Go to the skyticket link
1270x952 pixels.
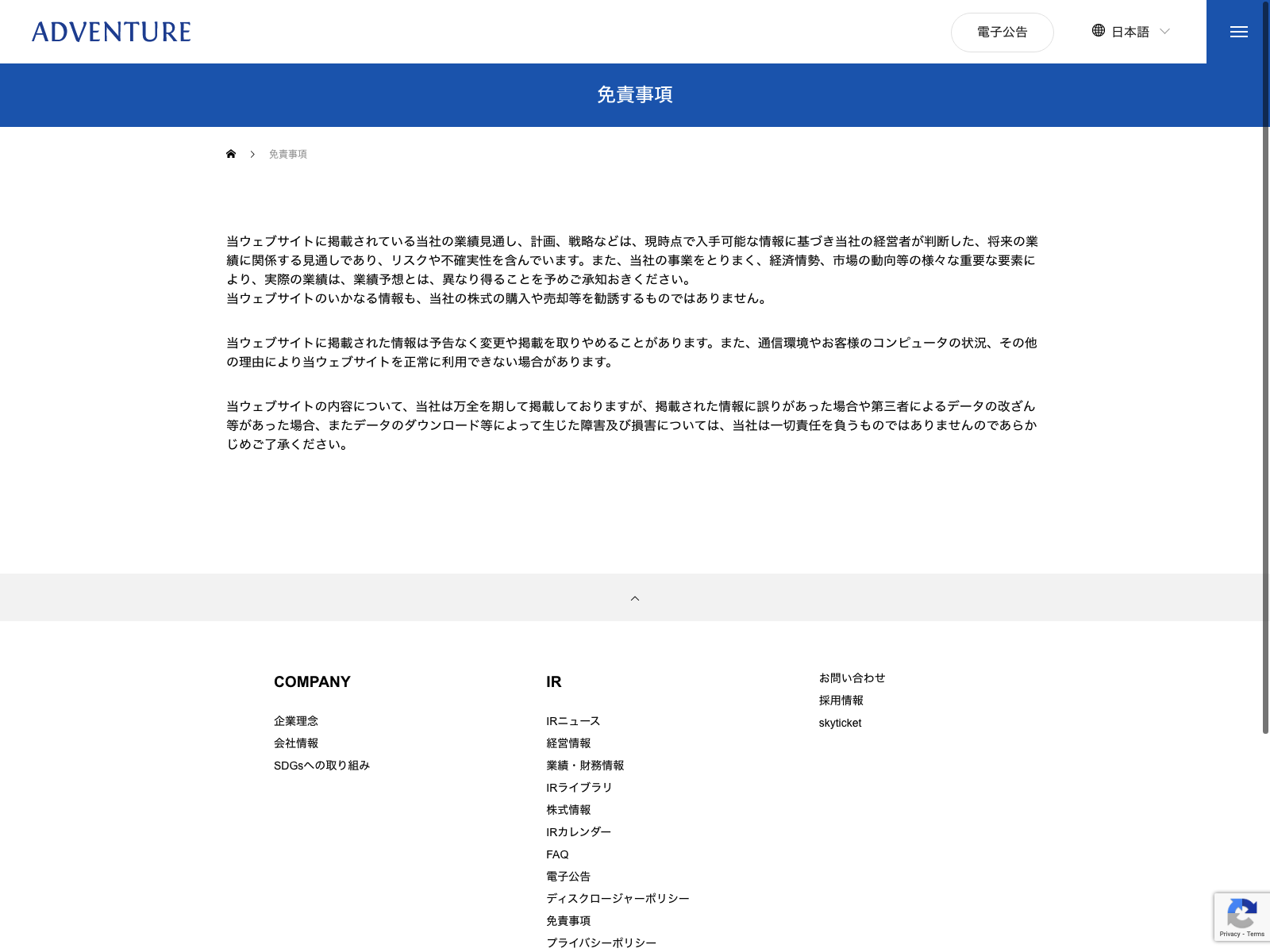coord(840,723)
